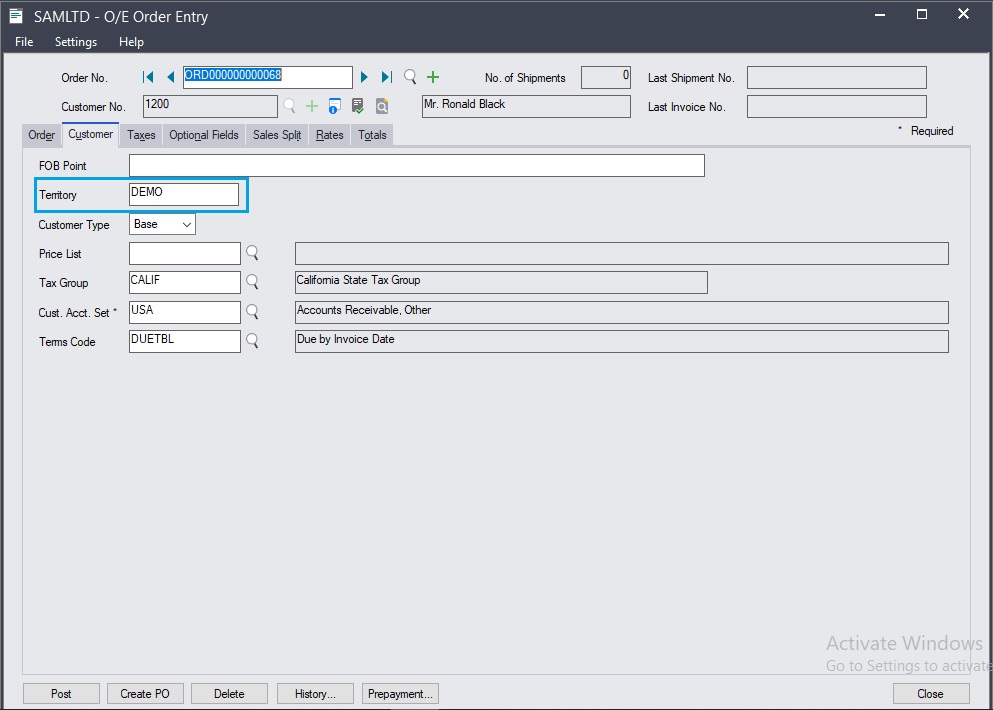Create a new order with the green plus
The image size is (993, 710).
pyautogui.click(x=433, y=77)
